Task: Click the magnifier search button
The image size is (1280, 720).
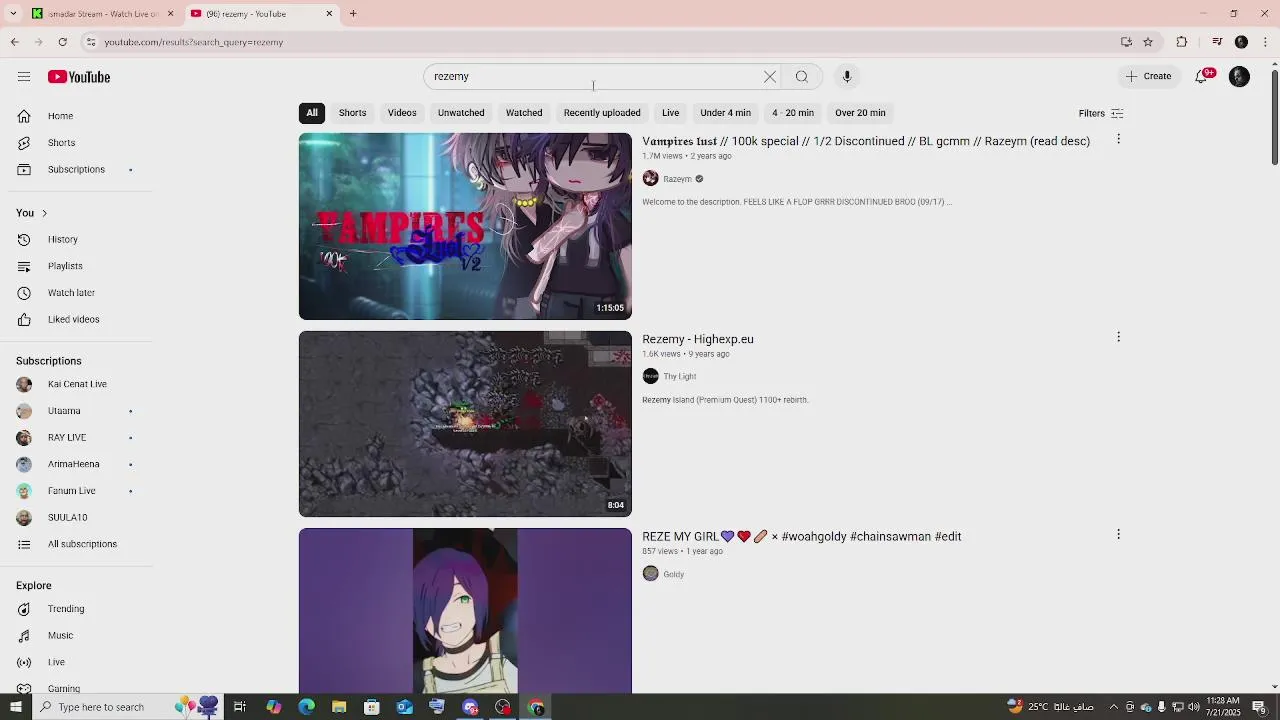Action: (x=802, y=77)
